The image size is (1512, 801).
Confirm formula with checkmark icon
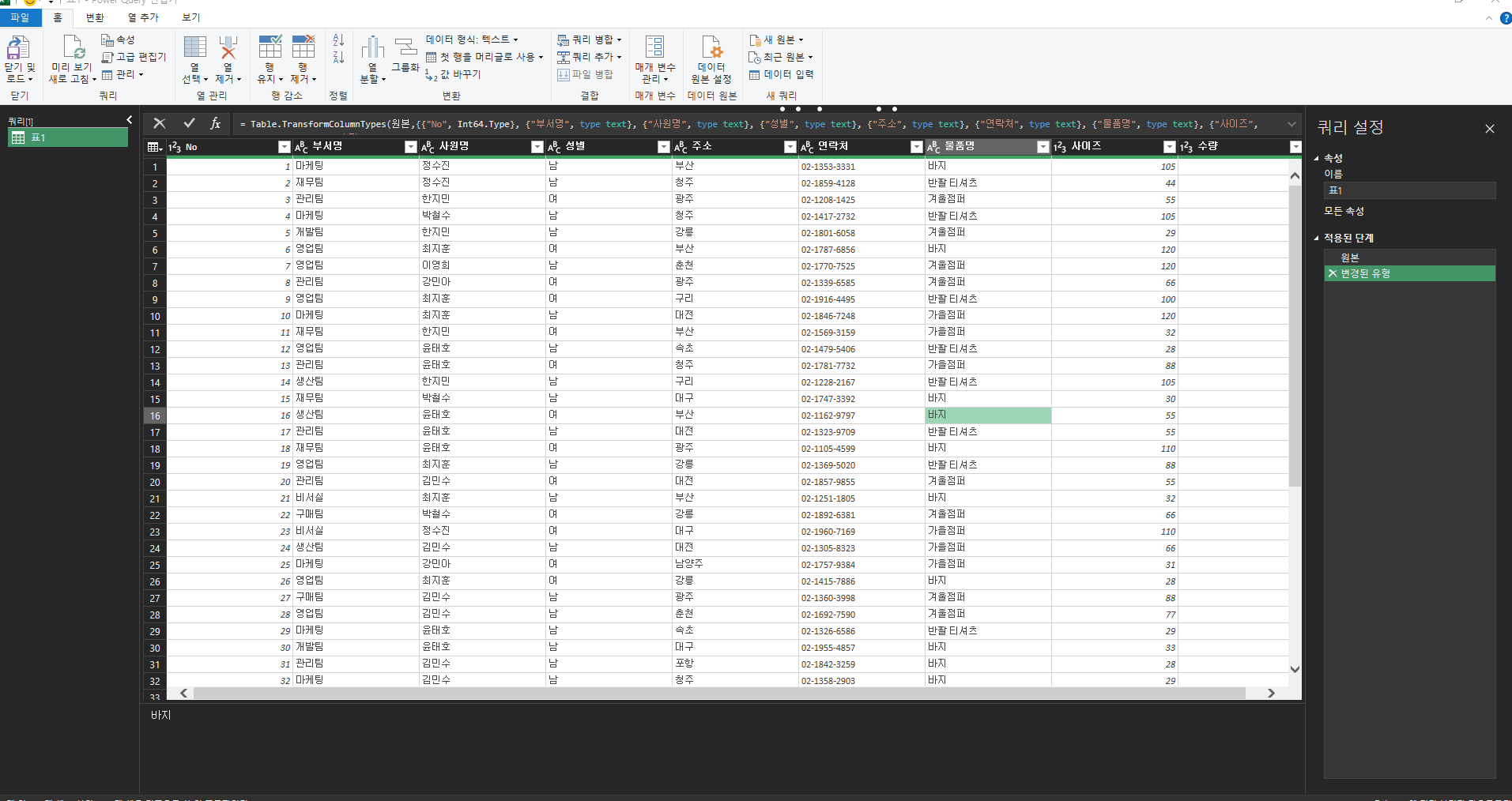pos(189,123)
